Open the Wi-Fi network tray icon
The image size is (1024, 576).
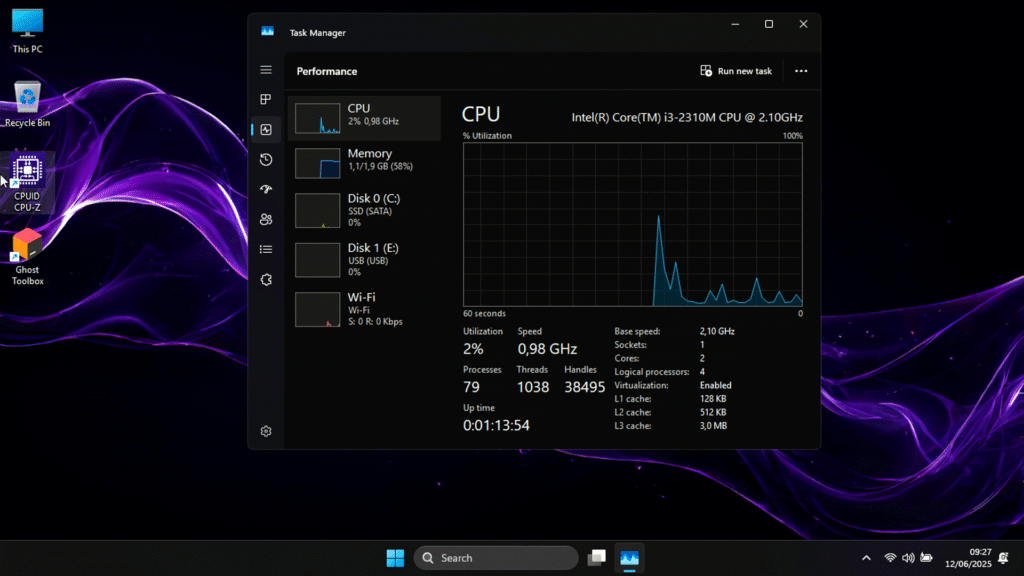890,558
